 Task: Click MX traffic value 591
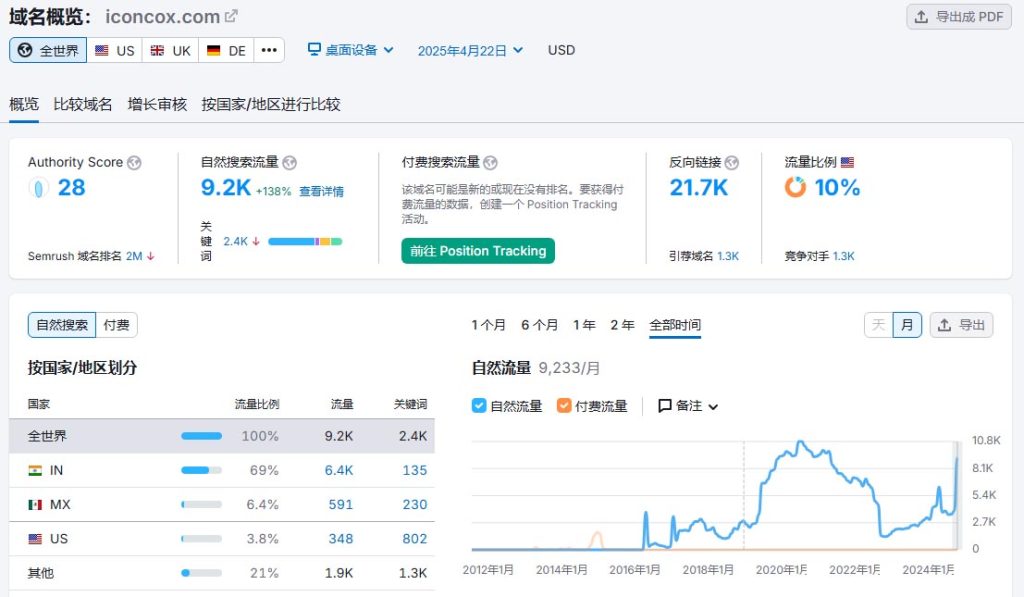pos(340,504)
